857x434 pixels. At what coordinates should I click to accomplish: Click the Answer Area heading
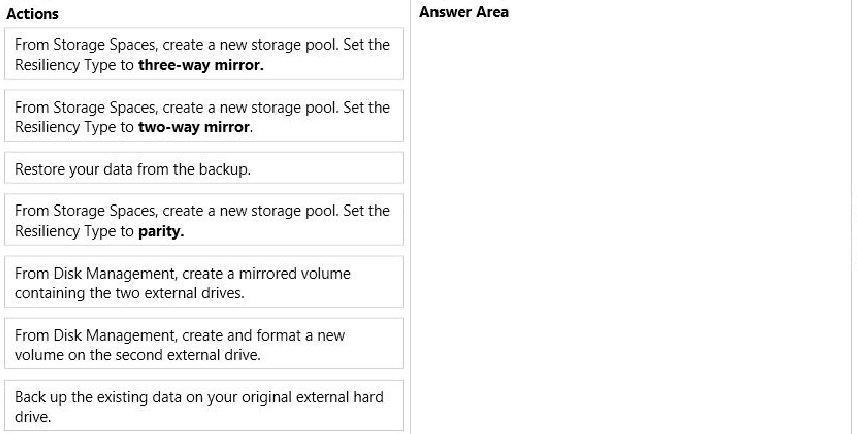coord(464,12)
